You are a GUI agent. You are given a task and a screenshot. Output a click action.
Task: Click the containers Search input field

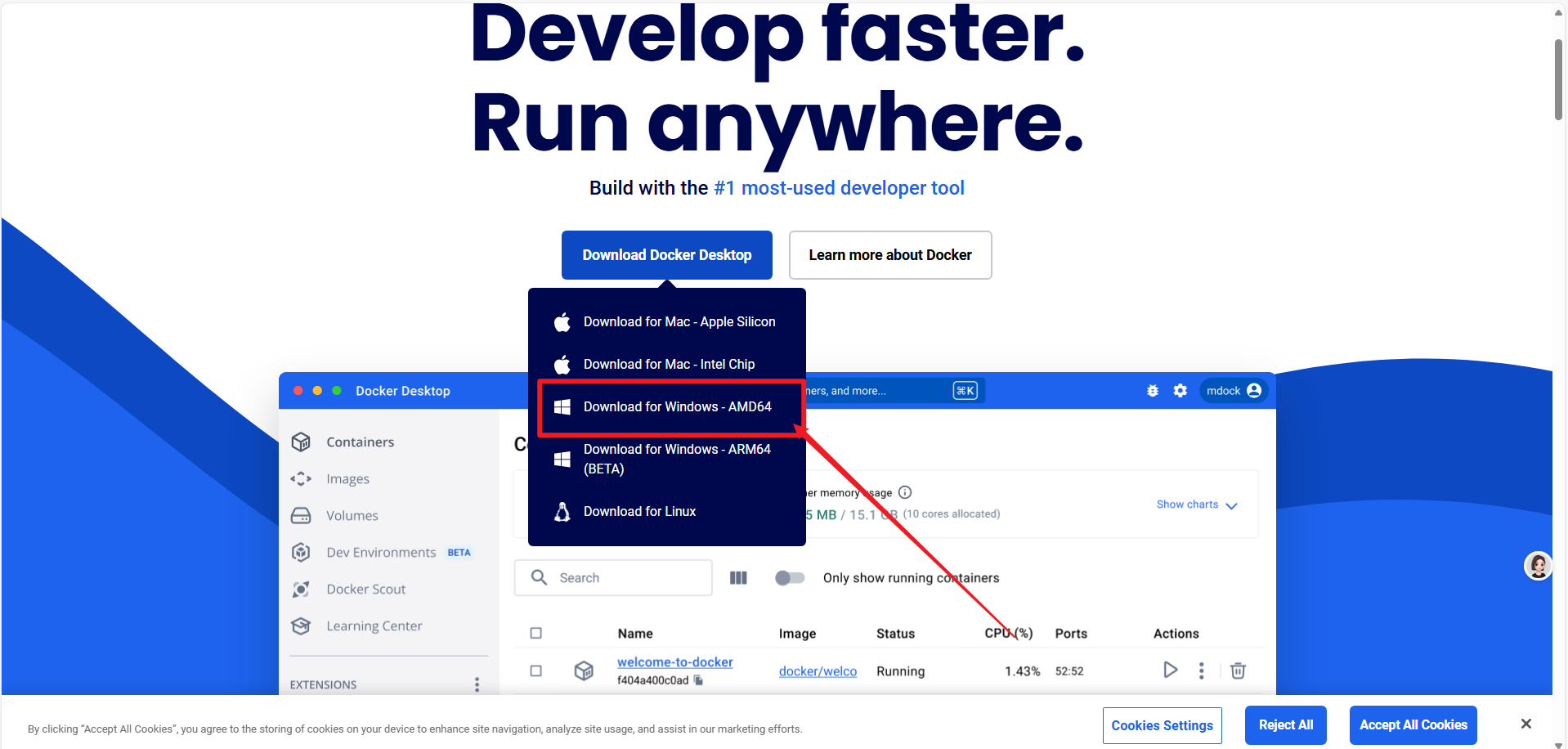(x=613, y=578)
